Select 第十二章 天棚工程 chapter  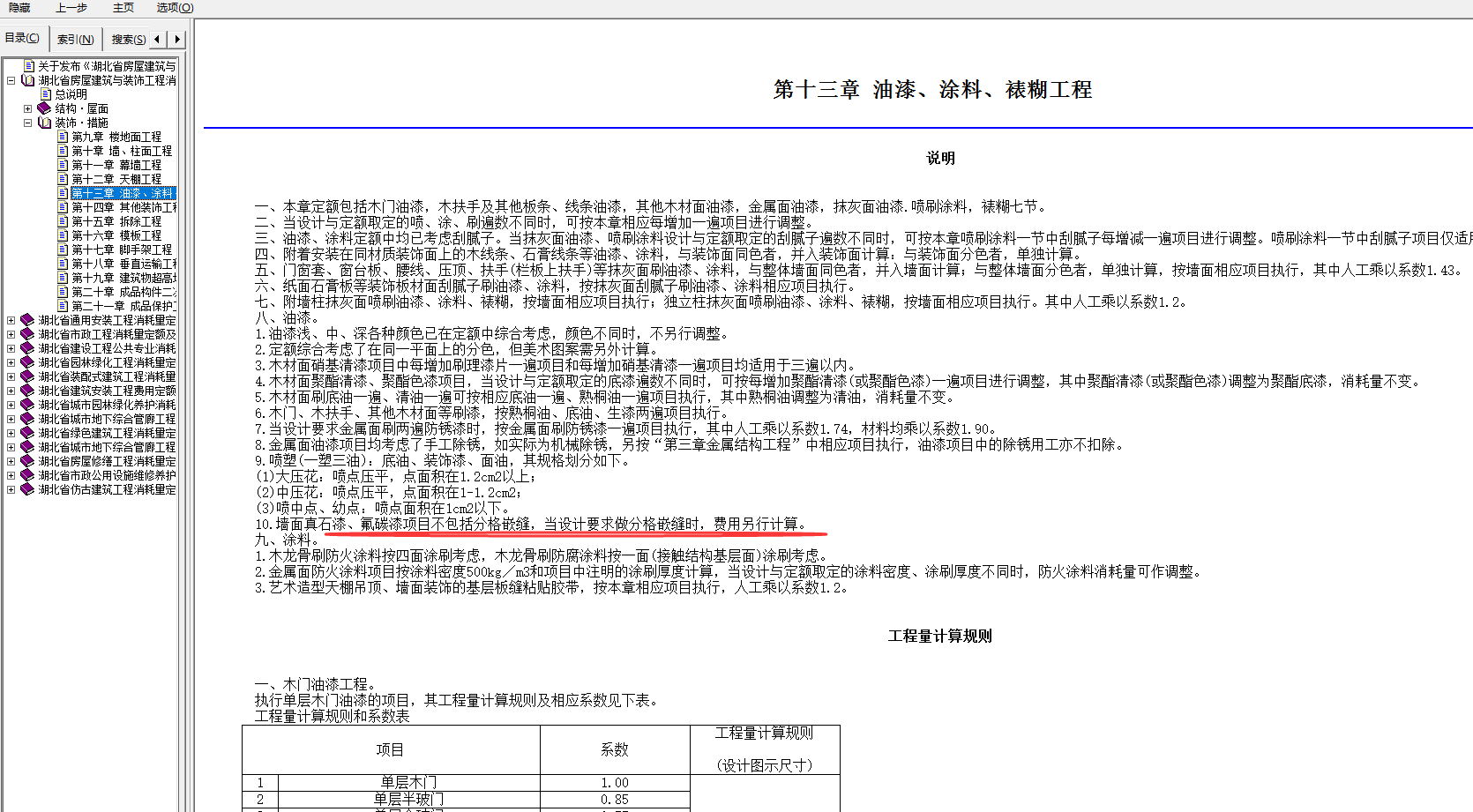point(116,179)
